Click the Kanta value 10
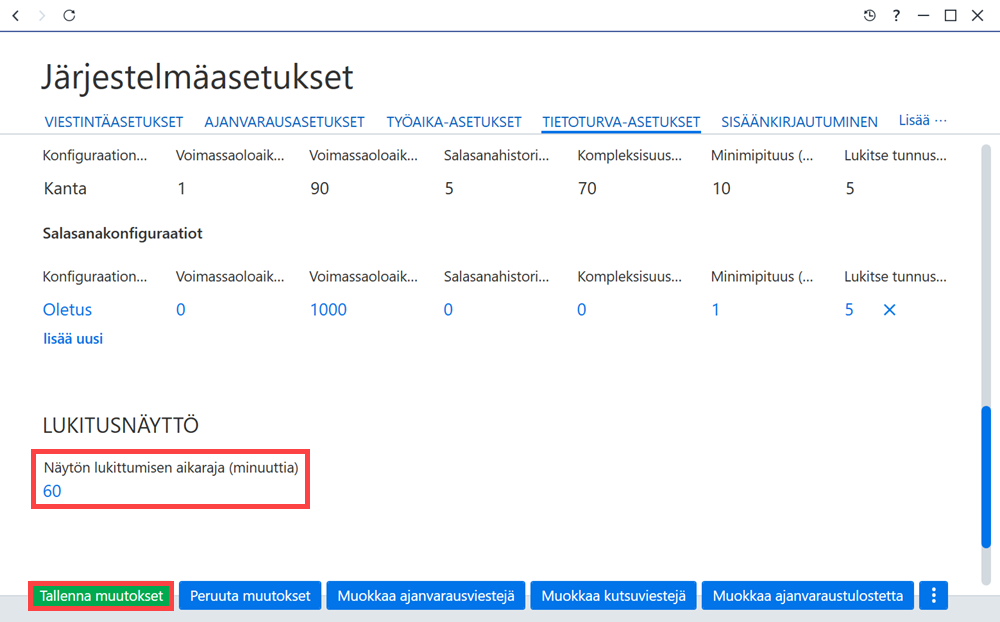 [721, 189]
